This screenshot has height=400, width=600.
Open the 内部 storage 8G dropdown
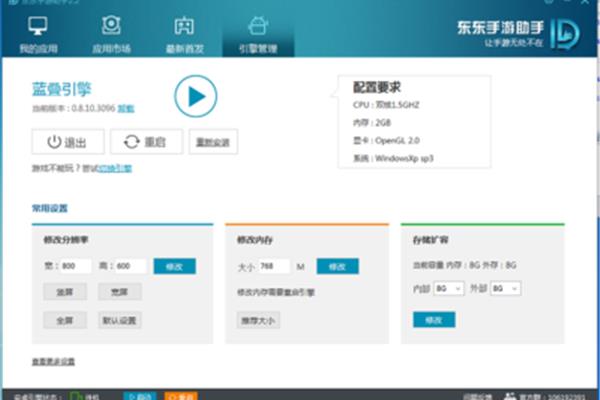pos(449,289)
